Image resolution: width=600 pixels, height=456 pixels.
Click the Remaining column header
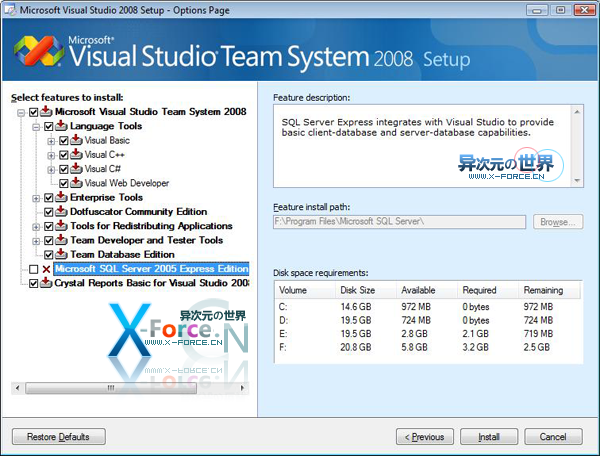click(549, 290)
